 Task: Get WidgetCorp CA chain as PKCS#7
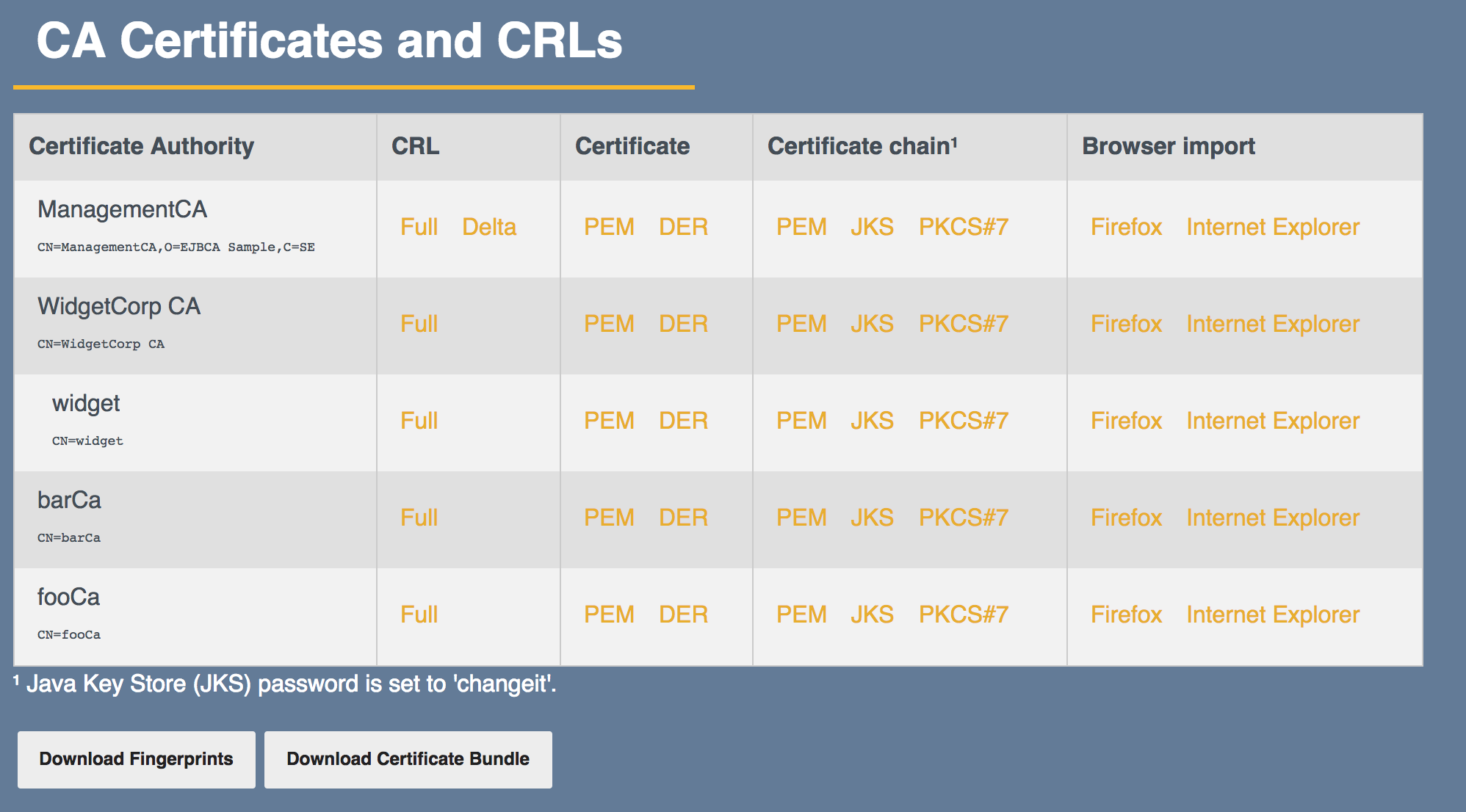tap(963, 324)
